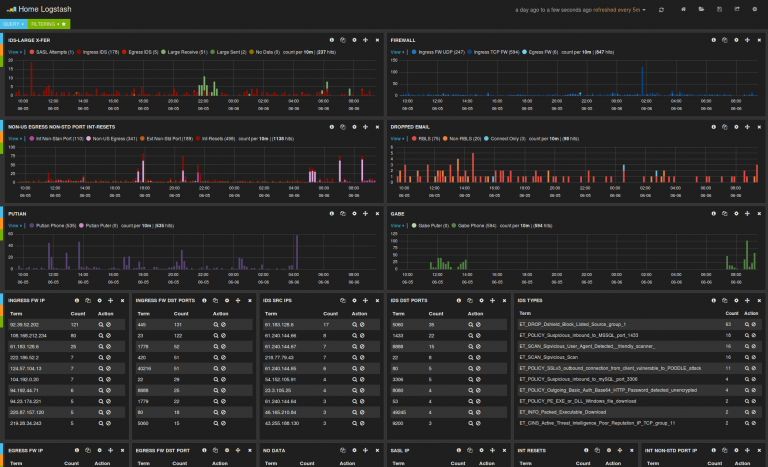768x467 pixels.
Task: Remove the DROPPED EMAIL panel with its X
Action: coord(759,127)
